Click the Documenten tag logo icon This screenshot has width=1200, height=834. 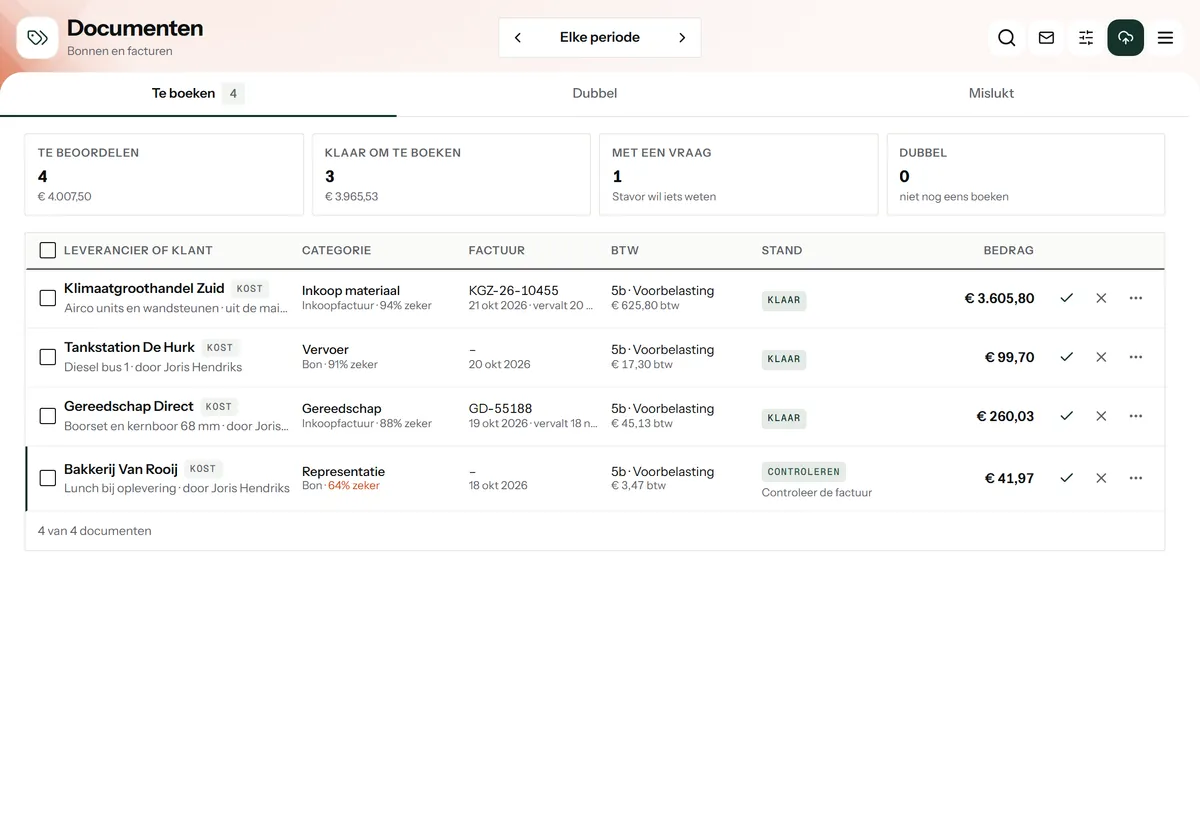pyautogui.click(x=37, y=38)
